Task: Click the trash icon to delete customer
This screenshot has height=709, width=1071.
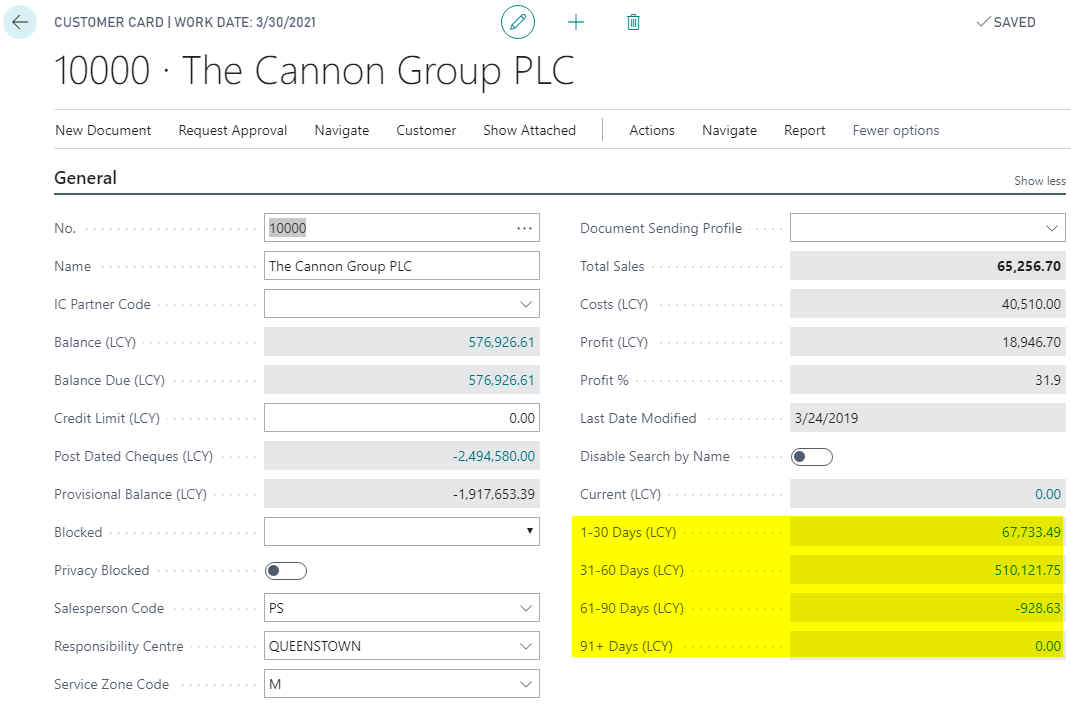Action: click(633, 21)
